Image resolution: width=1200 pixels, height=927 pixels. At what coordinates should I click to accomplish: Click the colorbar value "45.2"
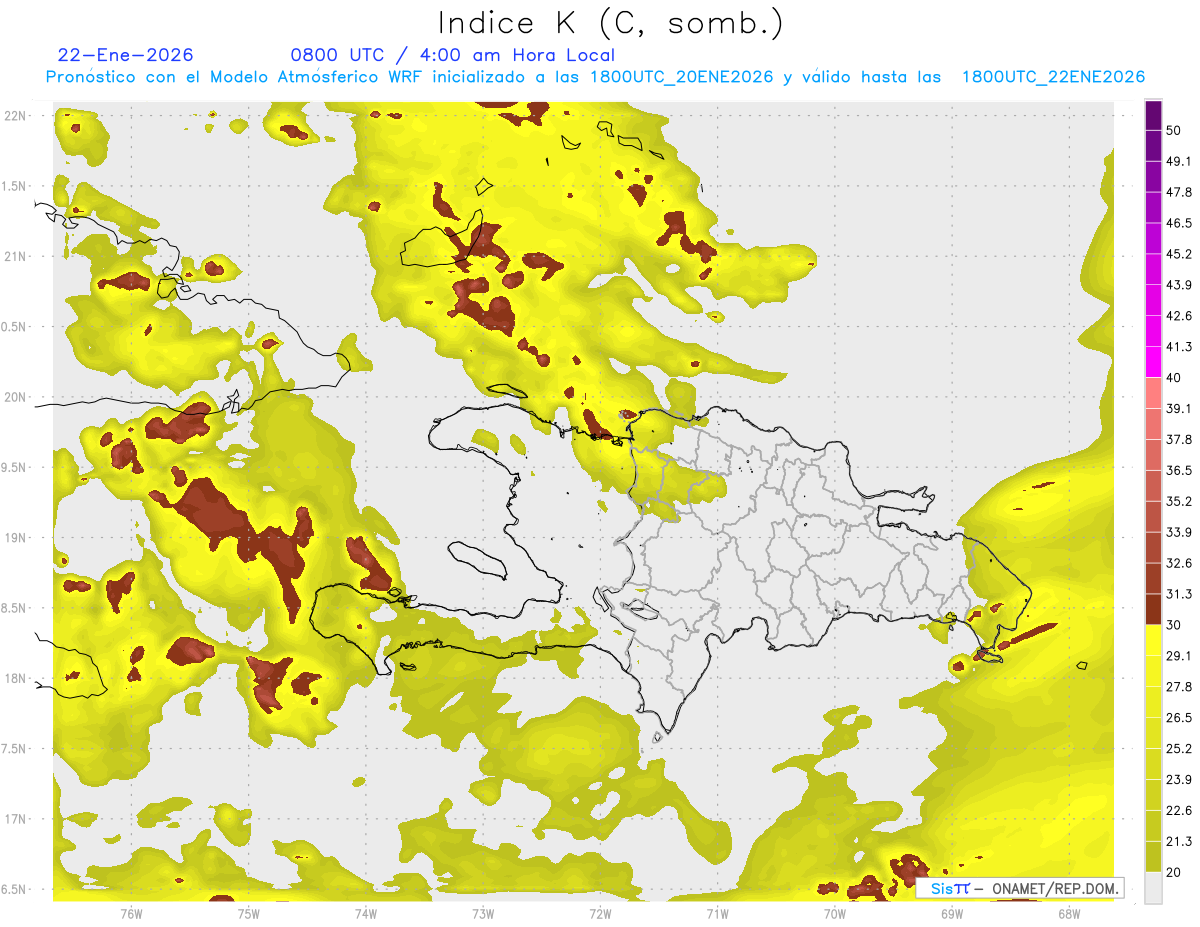tap(1180, 254)
